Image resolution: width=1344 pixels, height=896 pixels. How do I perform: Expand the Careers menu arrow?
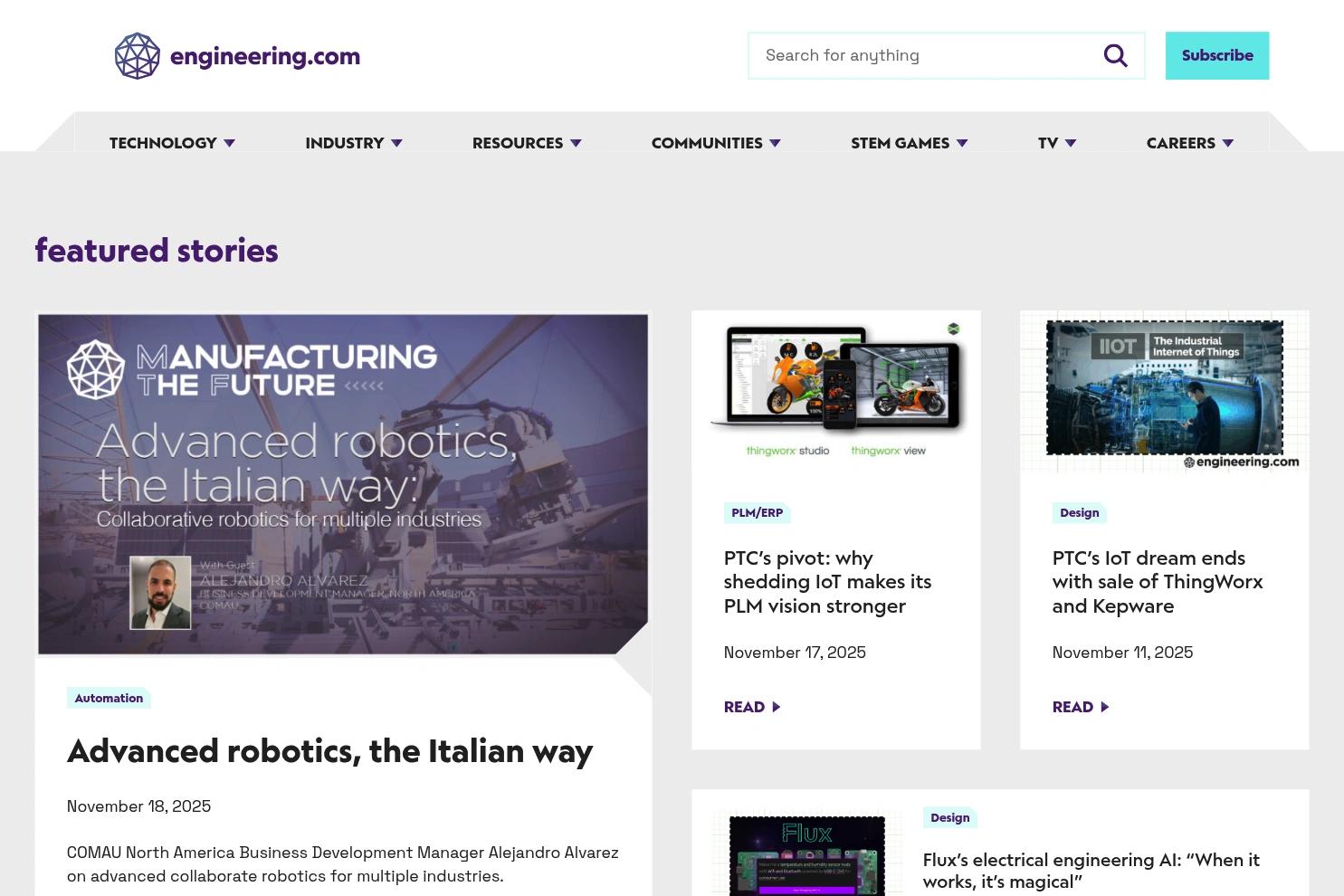[1228, 143]
